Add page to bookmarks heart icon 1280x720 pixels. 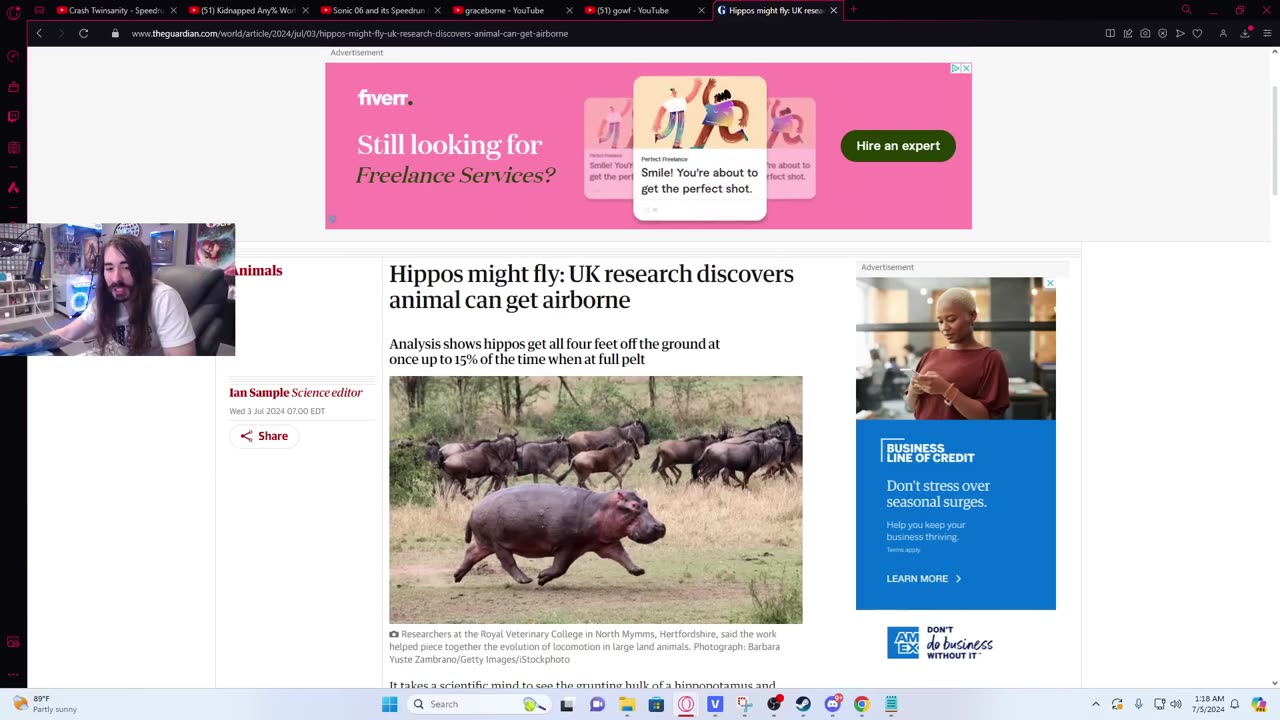point(1197,33)
